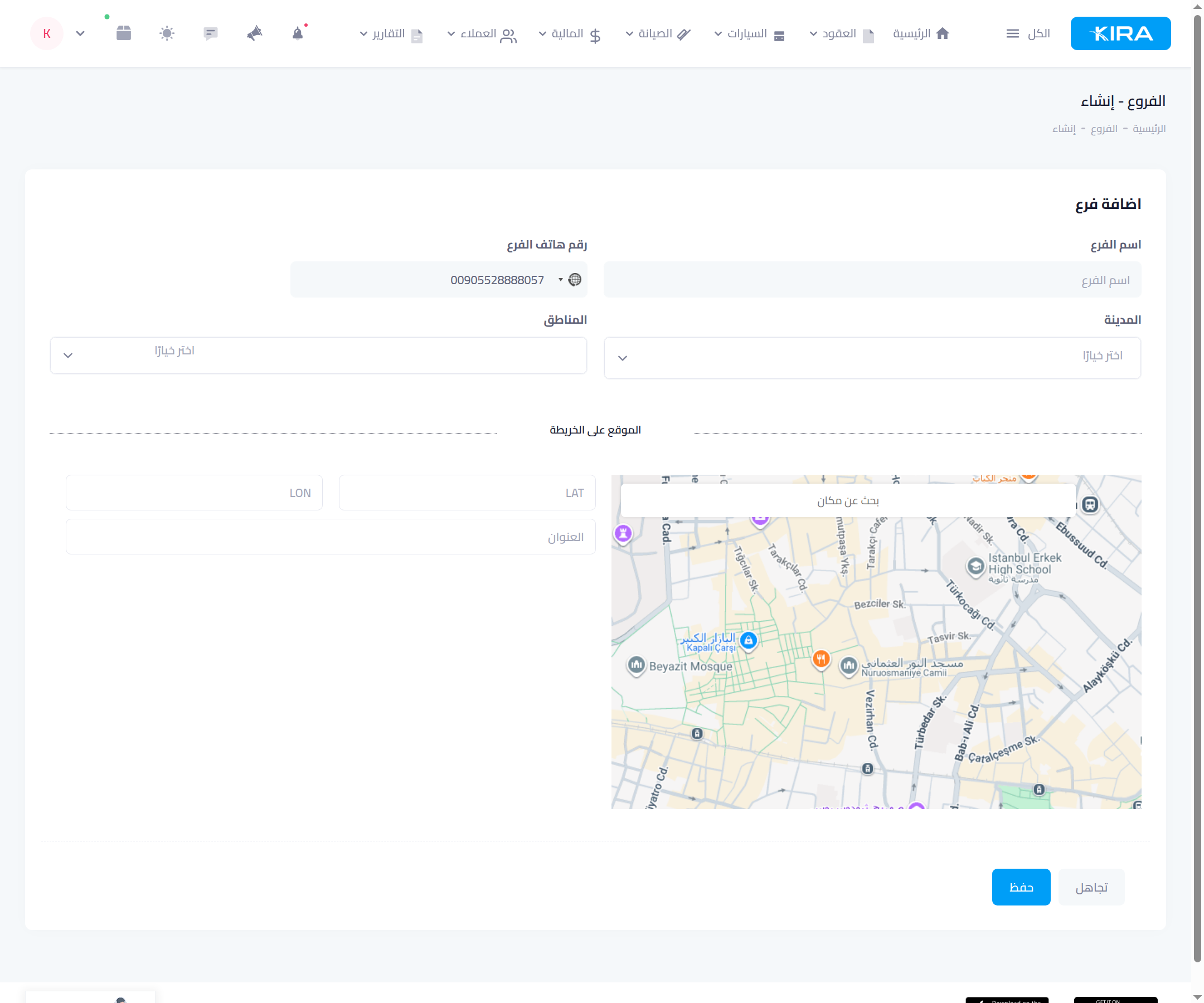Screen dimensions: 1204x1003
Task: Open the المدينة city dropdown
Action: (x=872, y=358)
